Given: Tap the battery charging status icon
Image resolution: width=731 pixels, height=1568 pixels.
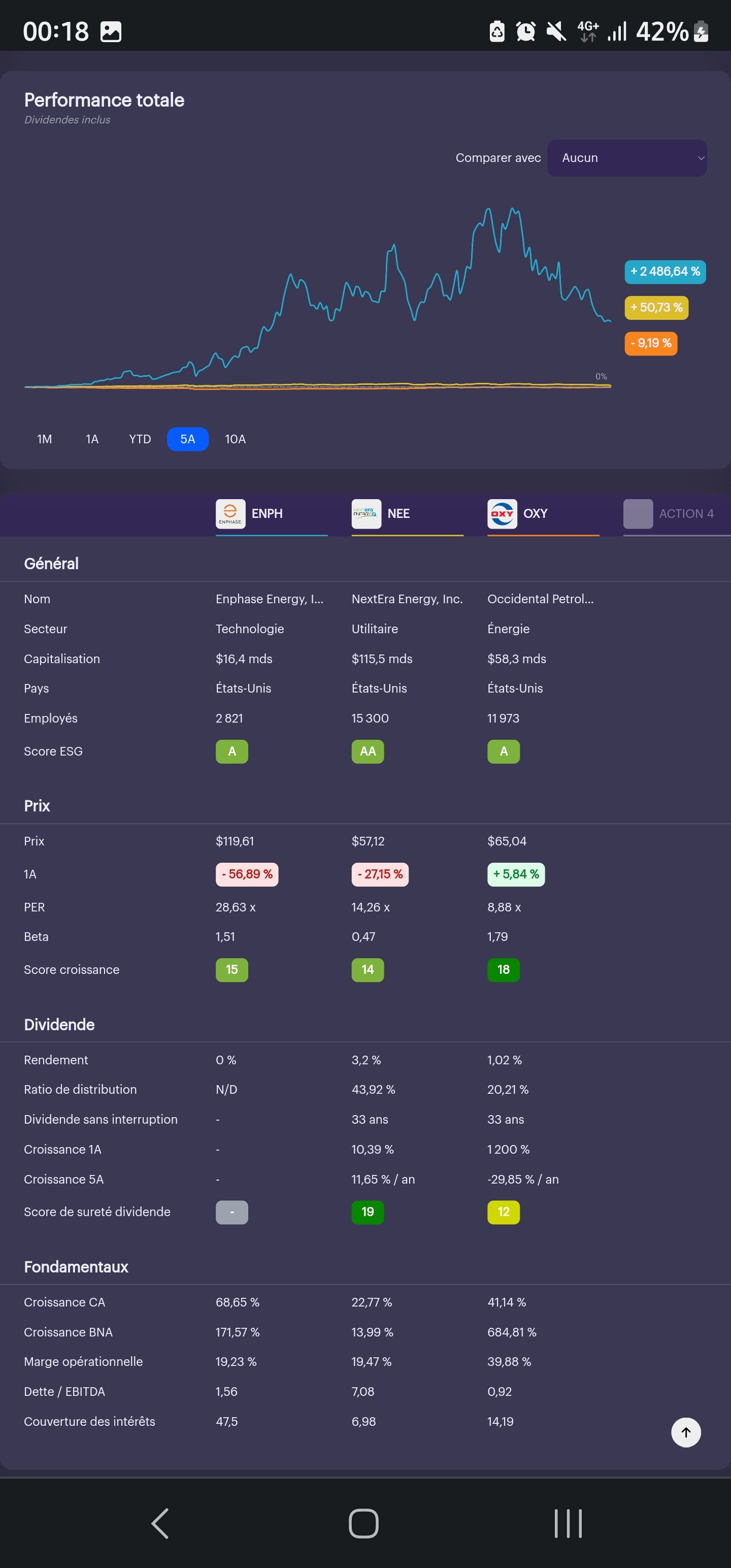Looking at the screenshot, I should [701, 31].
